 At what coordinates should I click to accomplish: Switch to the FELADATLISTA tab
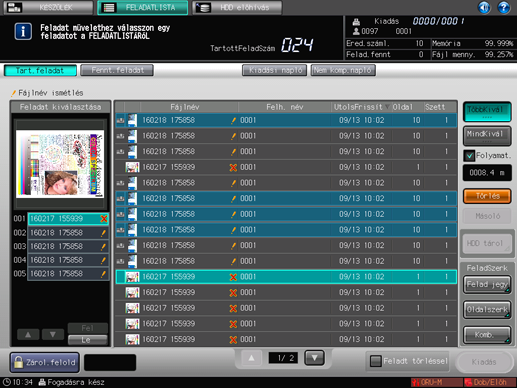(142, 7)
